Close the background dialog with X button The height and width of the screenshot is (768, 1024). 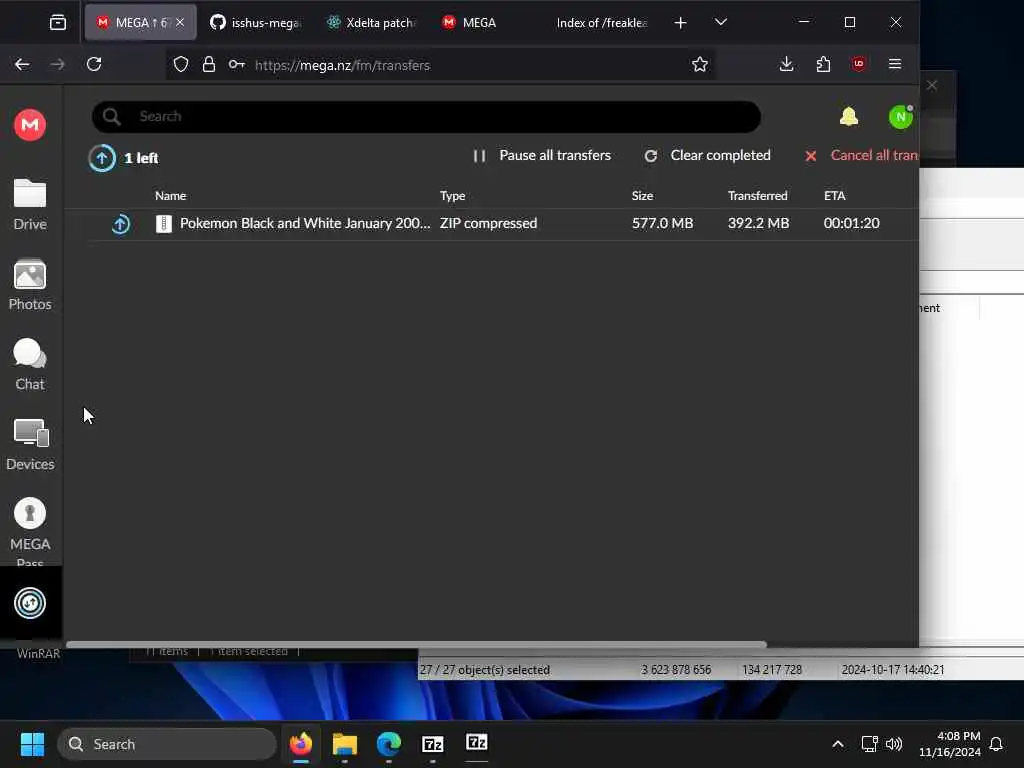(932, 86)
